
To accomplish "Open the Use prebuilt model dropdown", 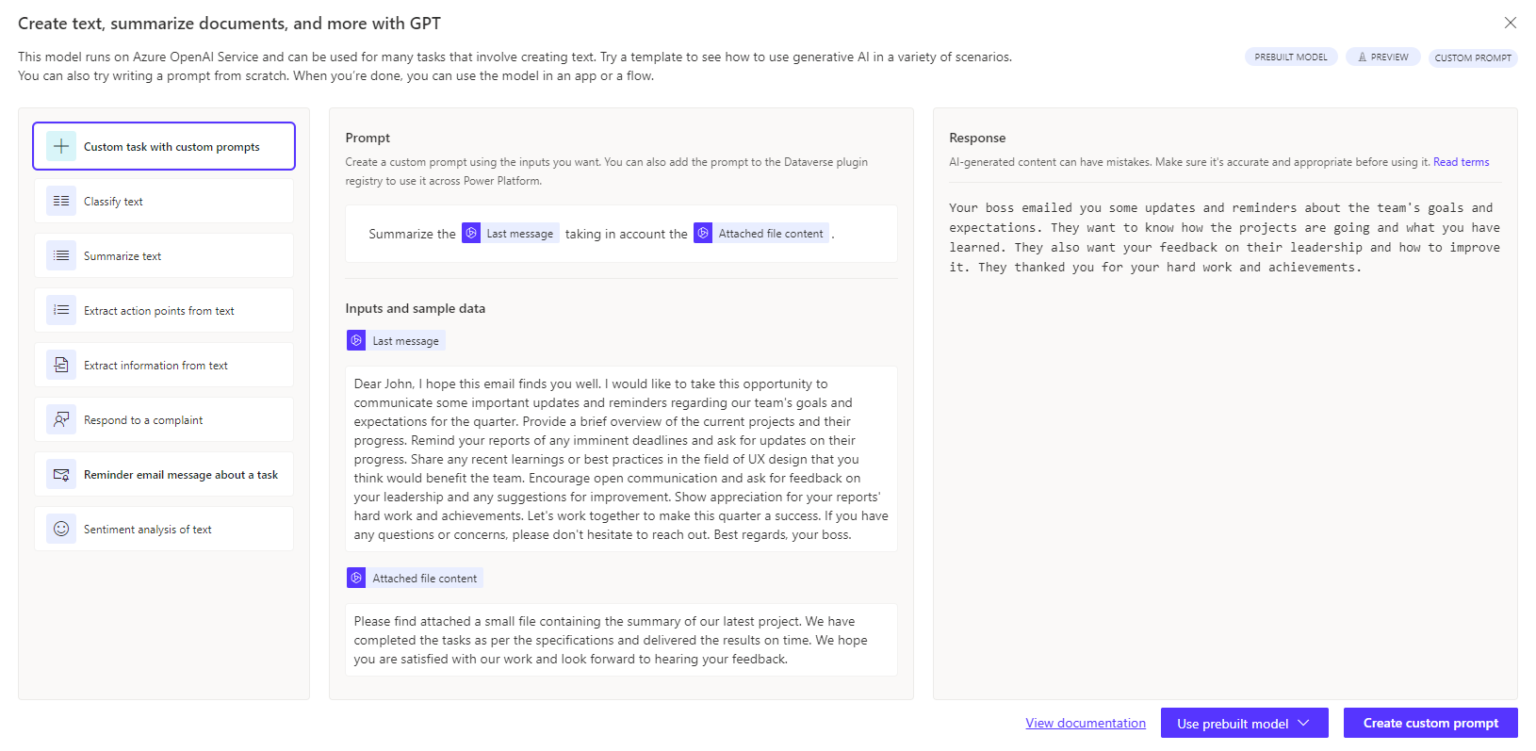I will [1244, 722].
